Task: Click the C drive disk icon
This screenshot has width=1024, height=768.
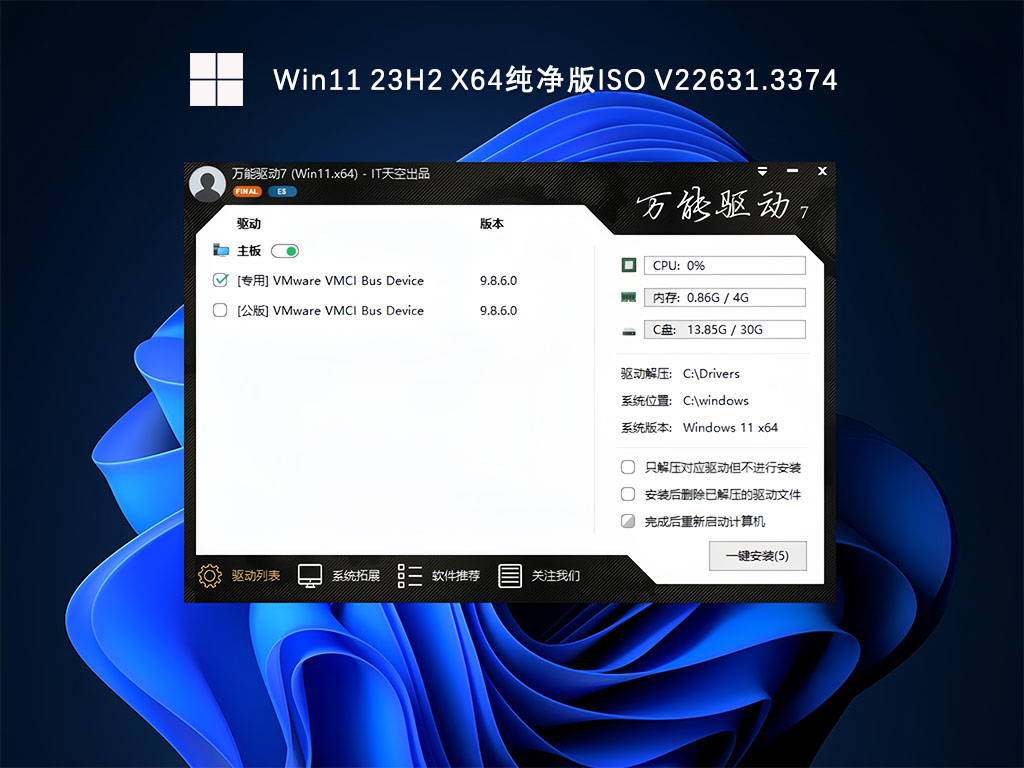Action: coord(629,330)
